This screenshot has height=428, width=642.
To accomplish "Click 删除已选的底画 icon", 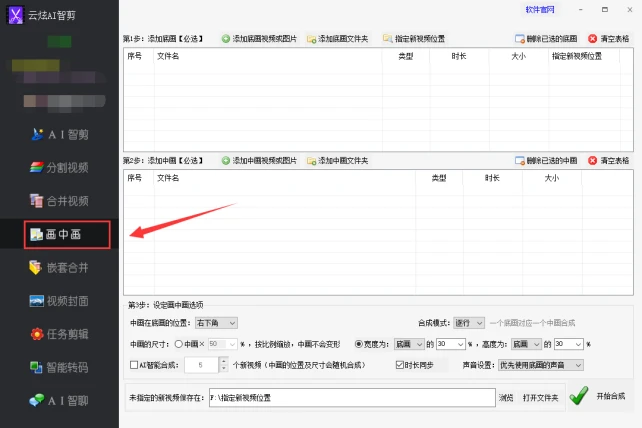I will 520,39.
